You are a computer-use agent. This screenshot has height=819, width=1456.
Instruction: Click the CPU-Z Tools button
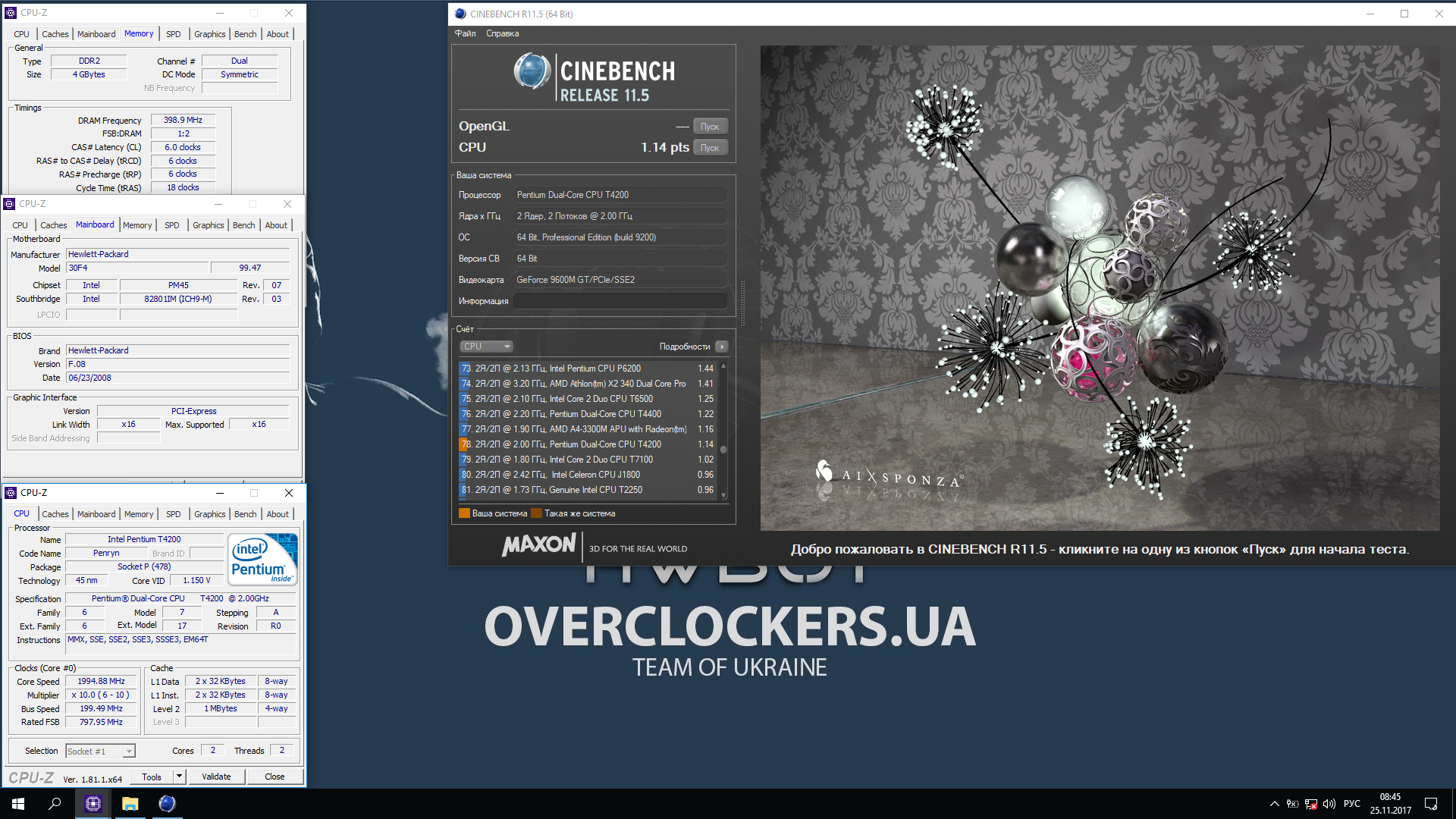click(152, 777)
